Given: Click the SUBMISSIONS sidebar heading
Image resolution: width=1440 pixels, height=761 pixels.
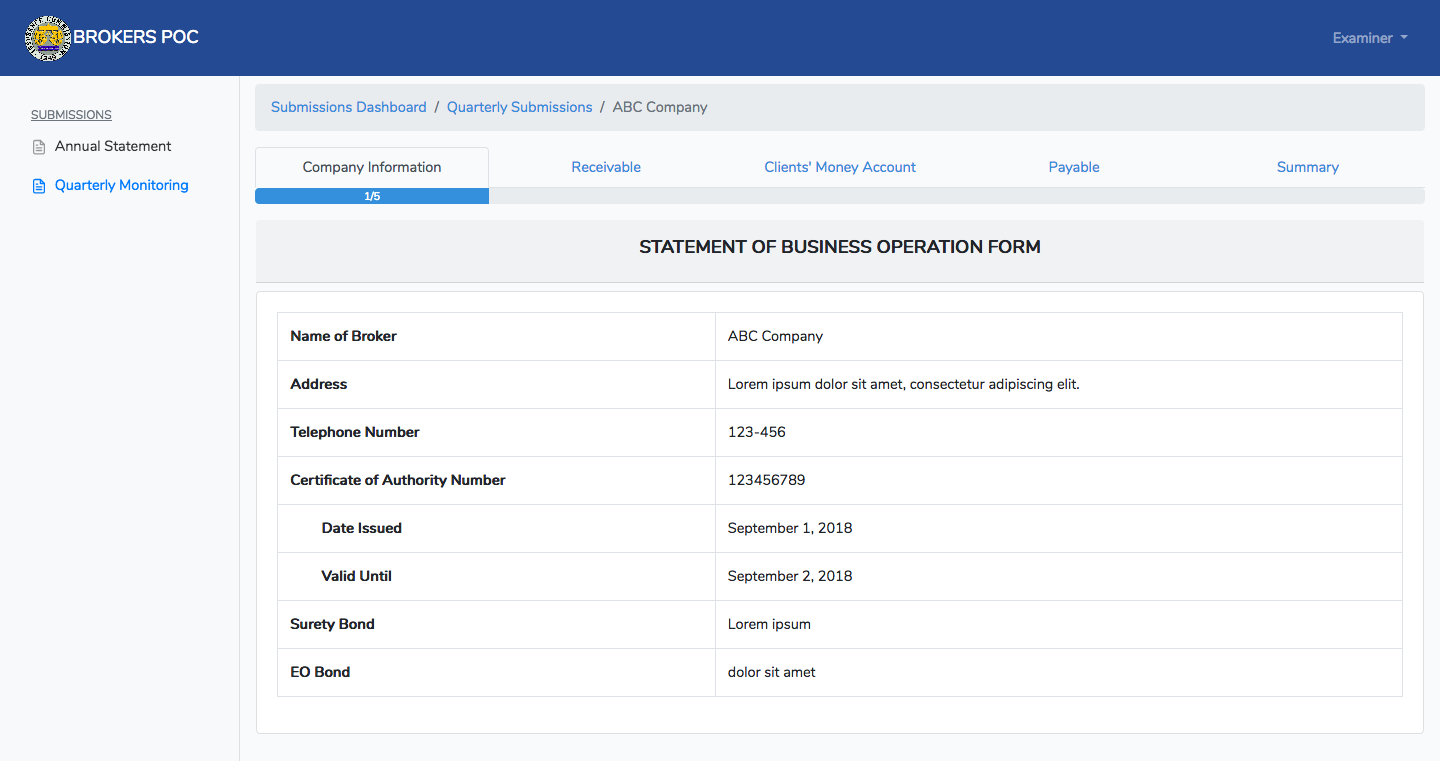Looking at the screenshot, I should (x=71, y=115).
